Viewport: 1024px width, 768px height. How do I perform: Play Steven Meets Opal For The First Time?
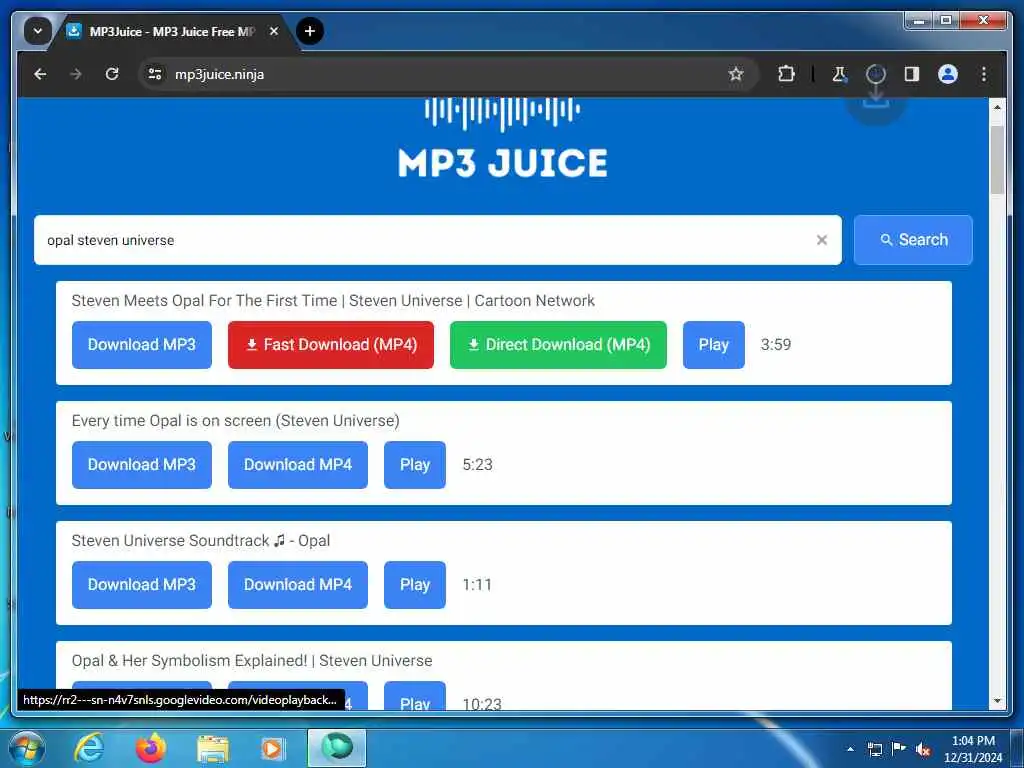[714, 345]
